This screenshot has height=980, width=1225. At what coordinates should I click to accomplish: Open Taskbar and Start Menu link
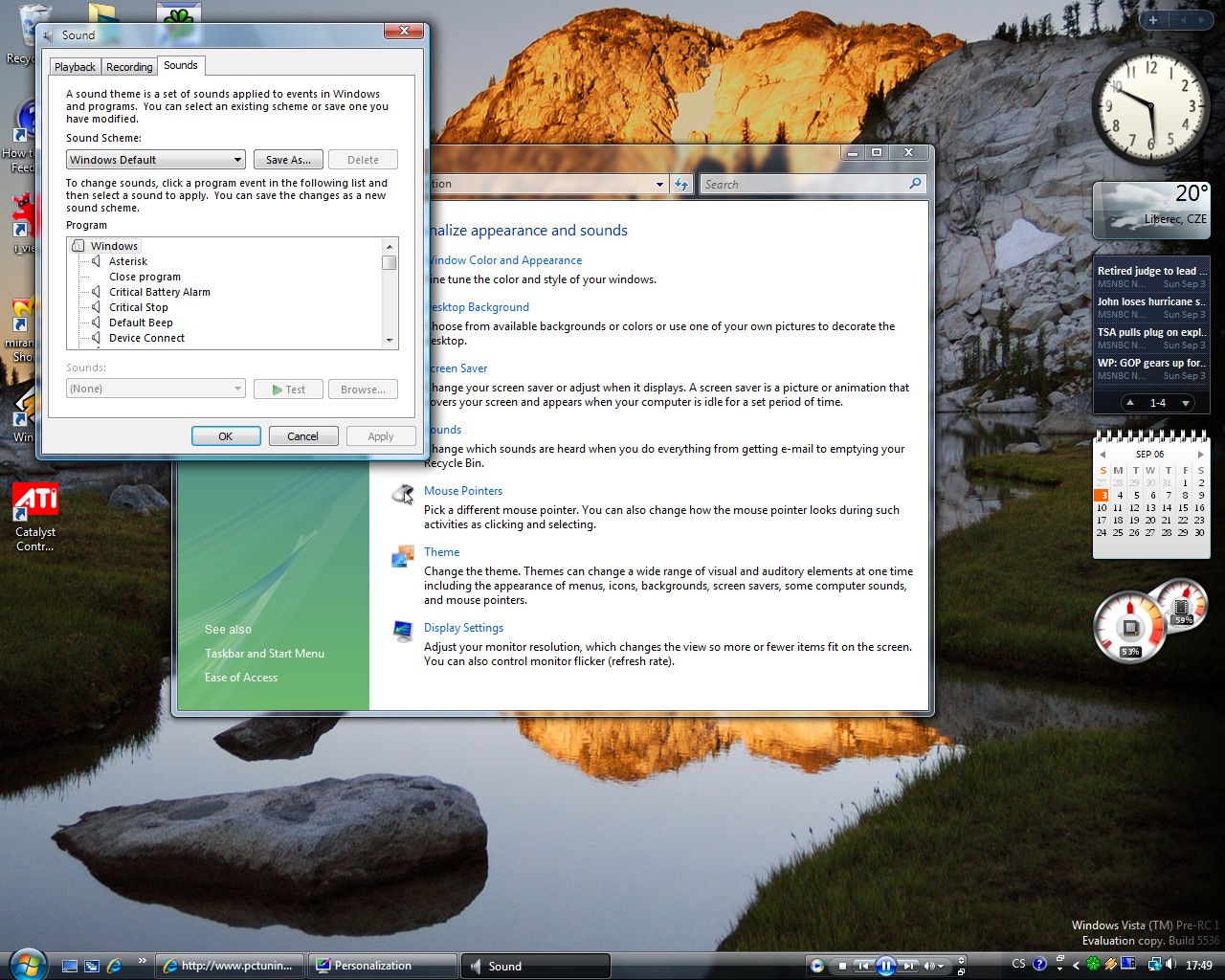tap(264, 654)
